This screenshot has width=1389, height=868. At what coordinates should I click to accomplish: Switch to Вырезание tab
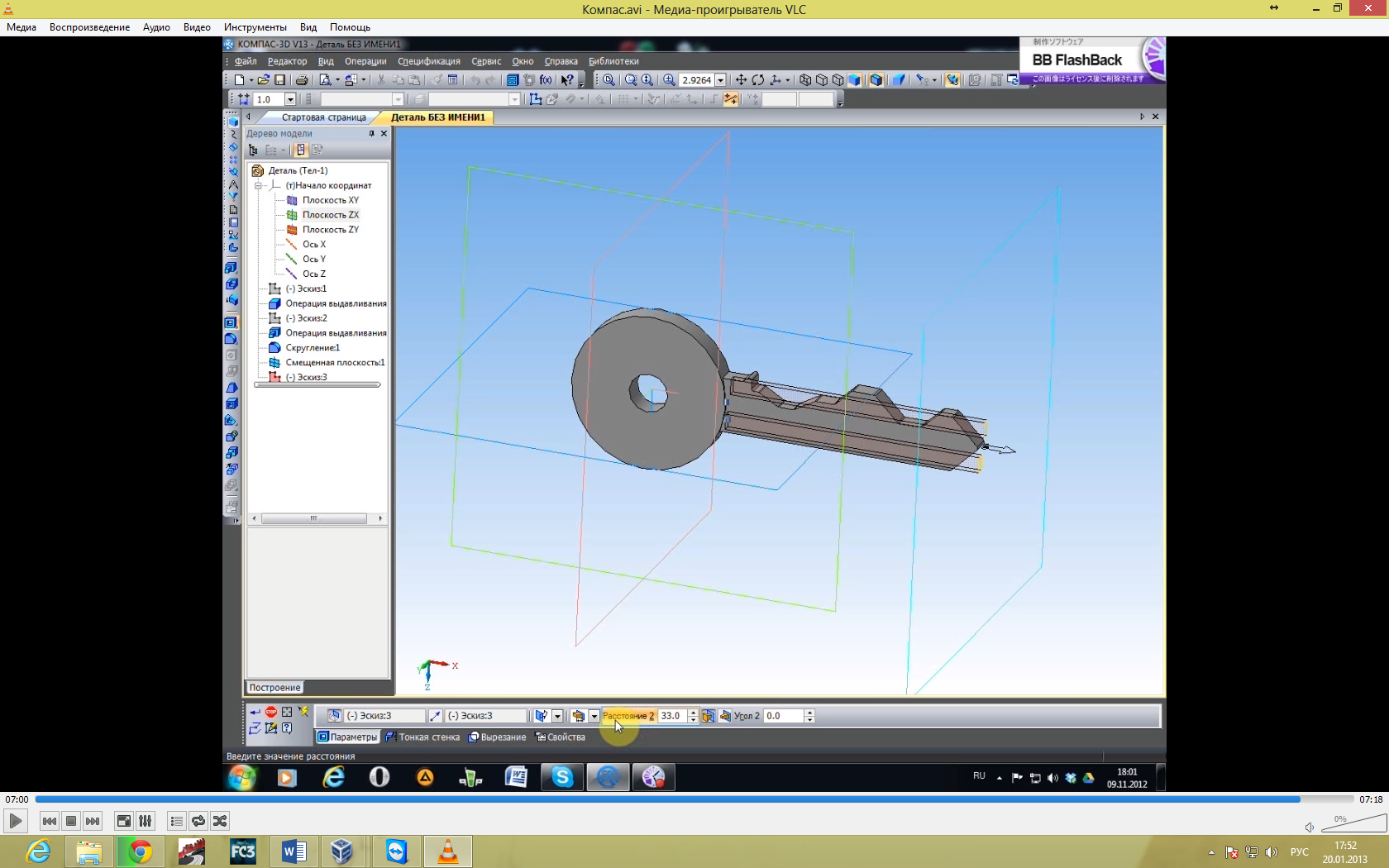[497, 737]
